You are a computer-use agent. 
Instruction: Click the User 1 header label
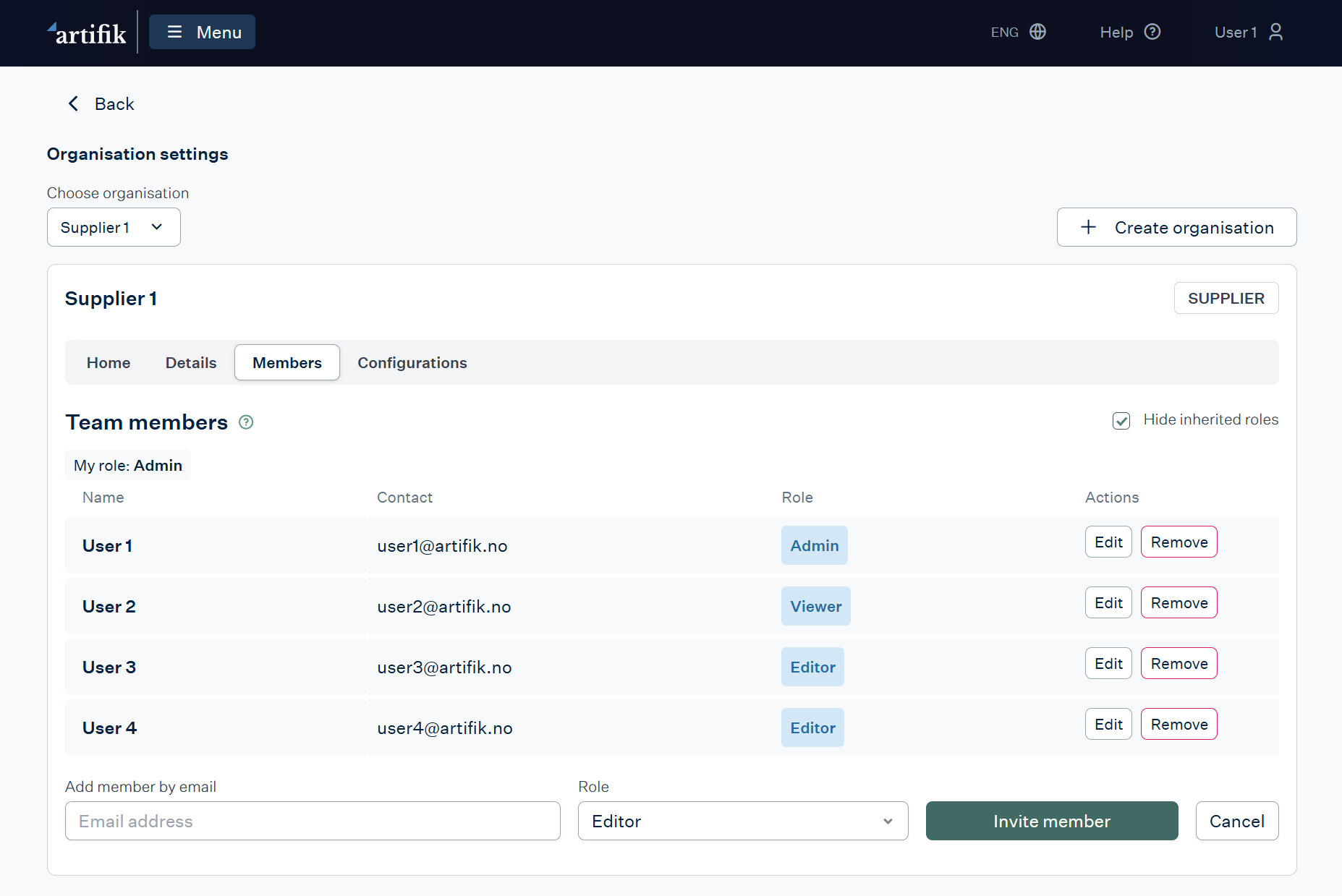tap(1236, 33)
